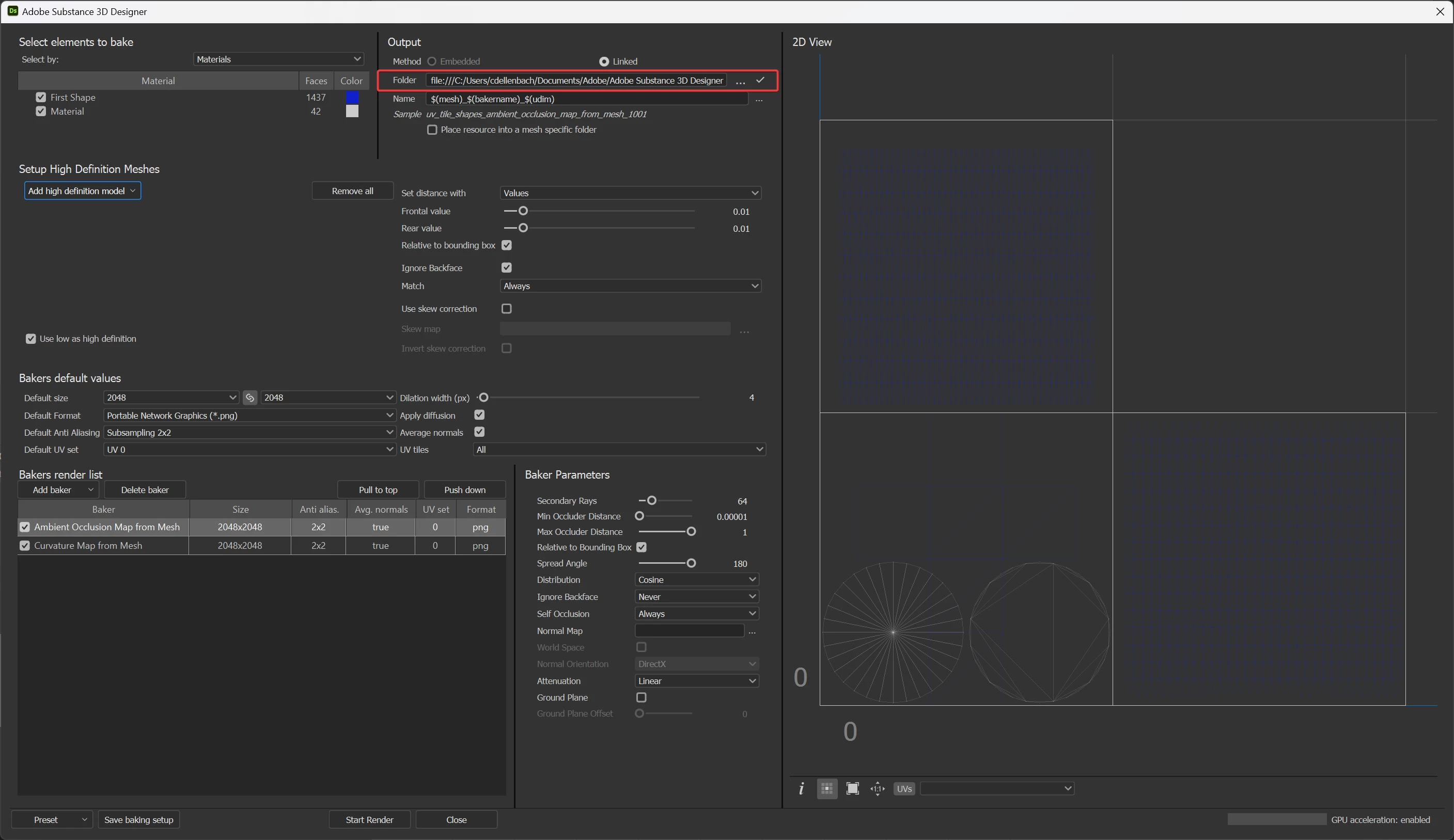Open the Distribution Cosine dropdown
The height and width of the screenshot is (840, 1454).
696,580
